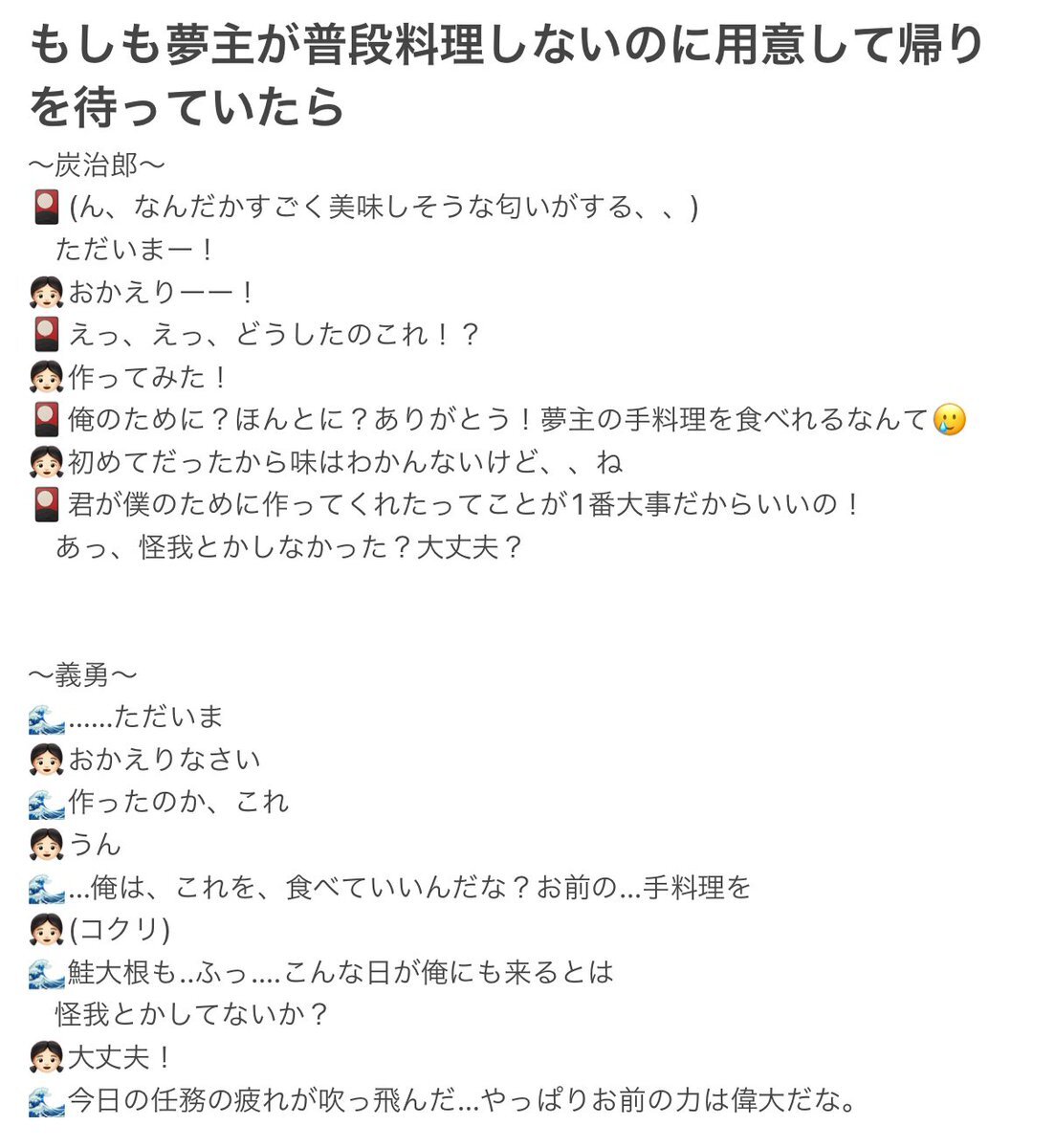This screenshot has width=1055, height=1148.
Task: Click the wave emoji before ......ただいま
Action: pyautogui.click(x=46, y=717)
